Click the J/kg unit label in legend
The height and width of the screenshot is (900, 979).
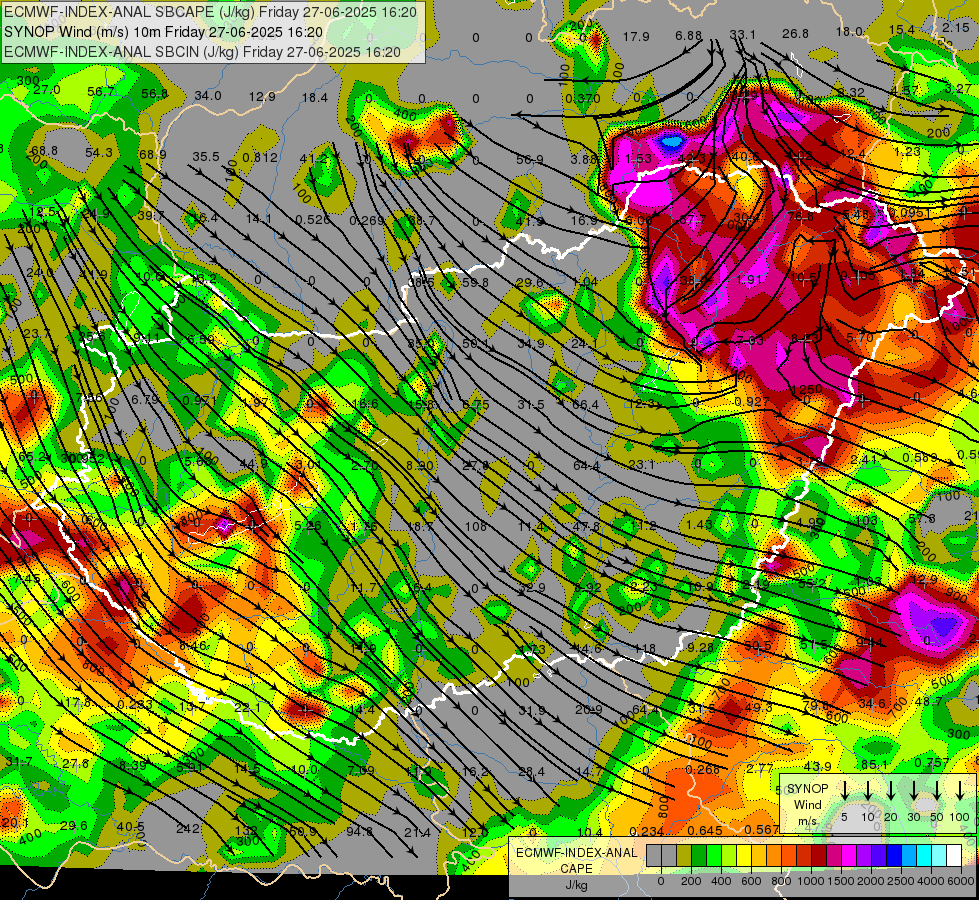pos(576,885)
